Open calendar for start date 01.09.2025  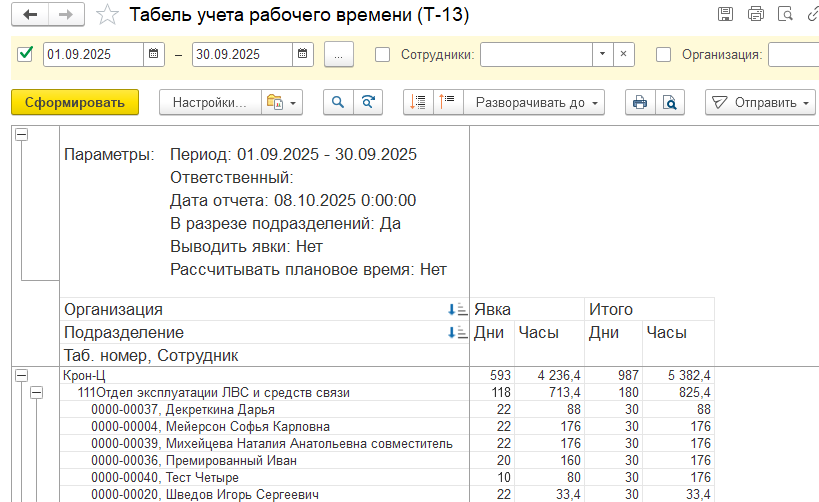[154, 54]
